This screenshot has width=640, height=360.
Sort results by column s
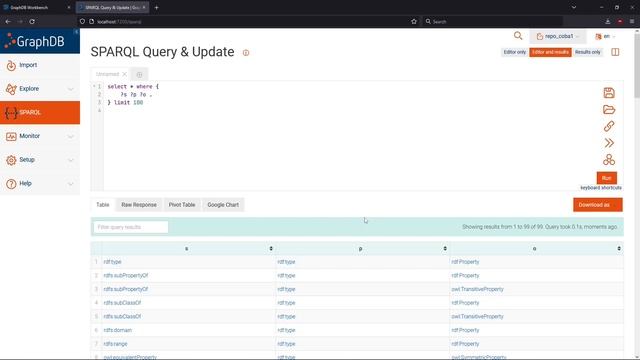(271, 249)
